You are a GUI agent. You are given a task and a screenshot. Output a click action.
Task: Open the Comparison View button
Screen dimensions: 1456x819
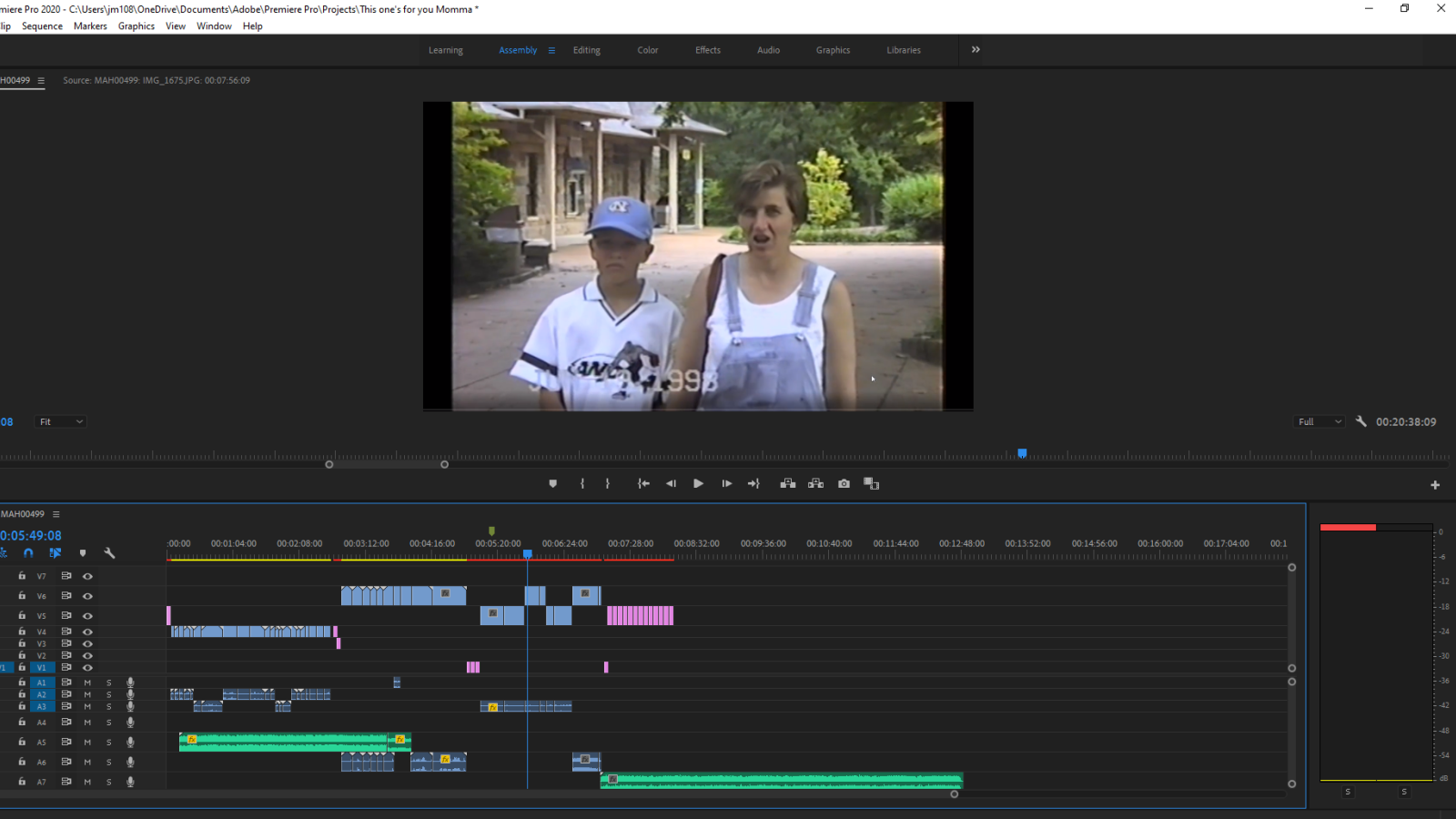click(872, 484)
